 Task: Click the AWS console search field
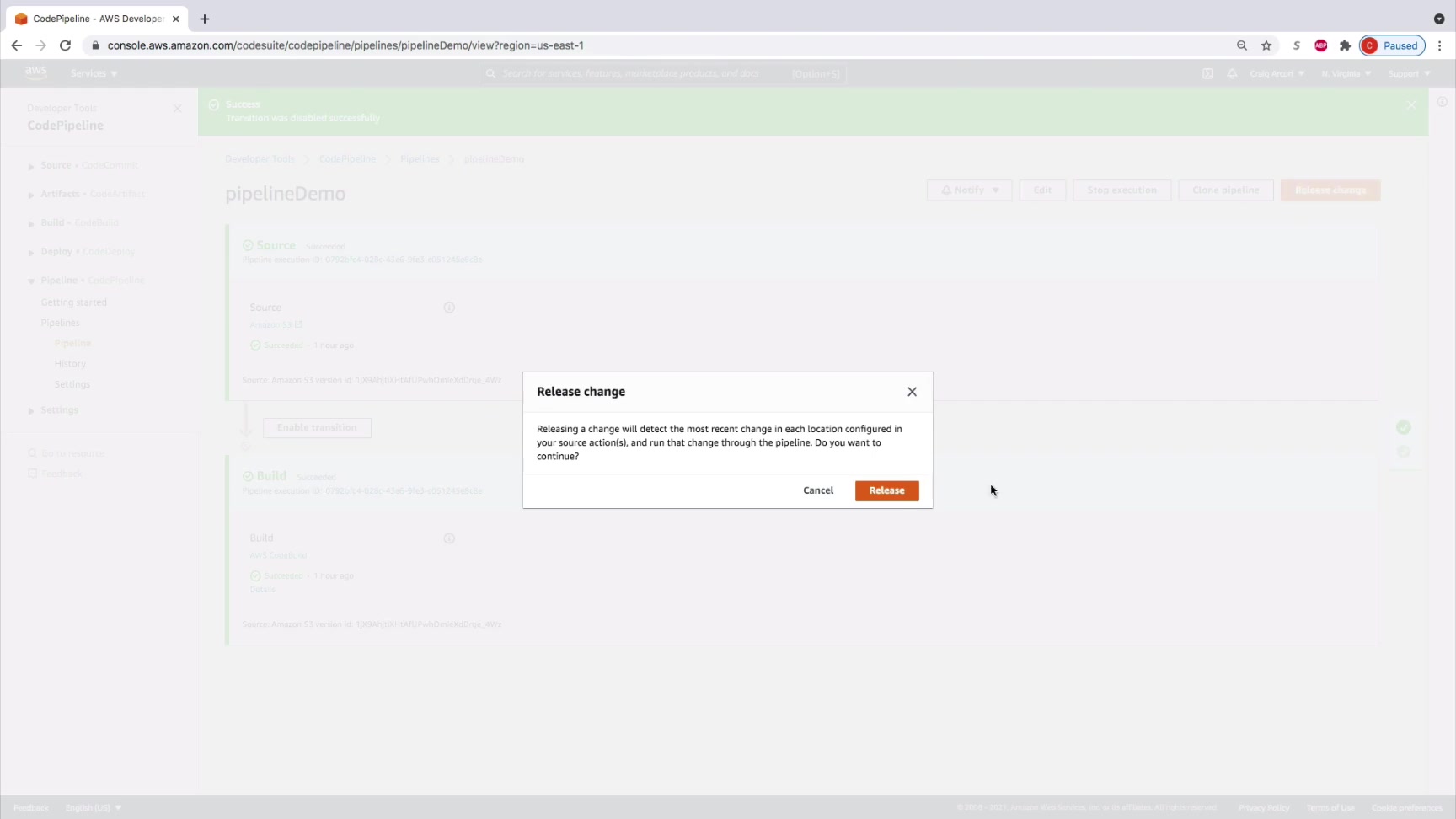(663, 73)
